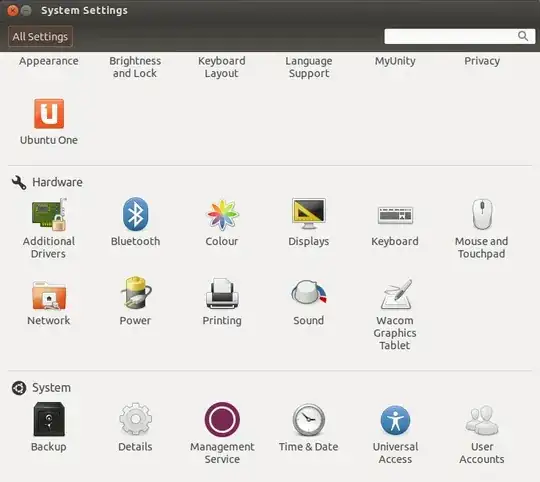Open Printing settings printer icon
The height and width of the screenshot is (482, 540).
coord(222,294)
